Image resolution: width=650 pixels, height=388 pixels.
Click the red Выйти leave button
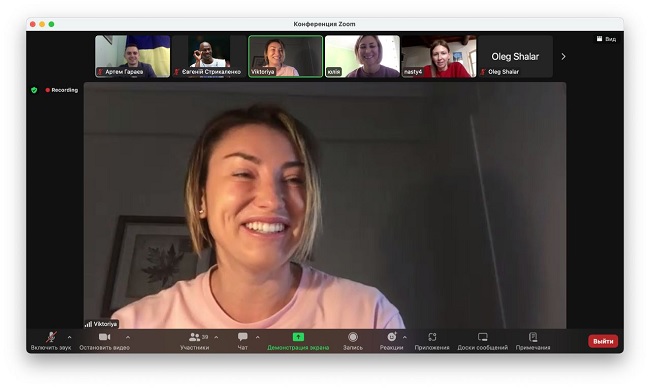pyautogui.click(x=603, y=341)
